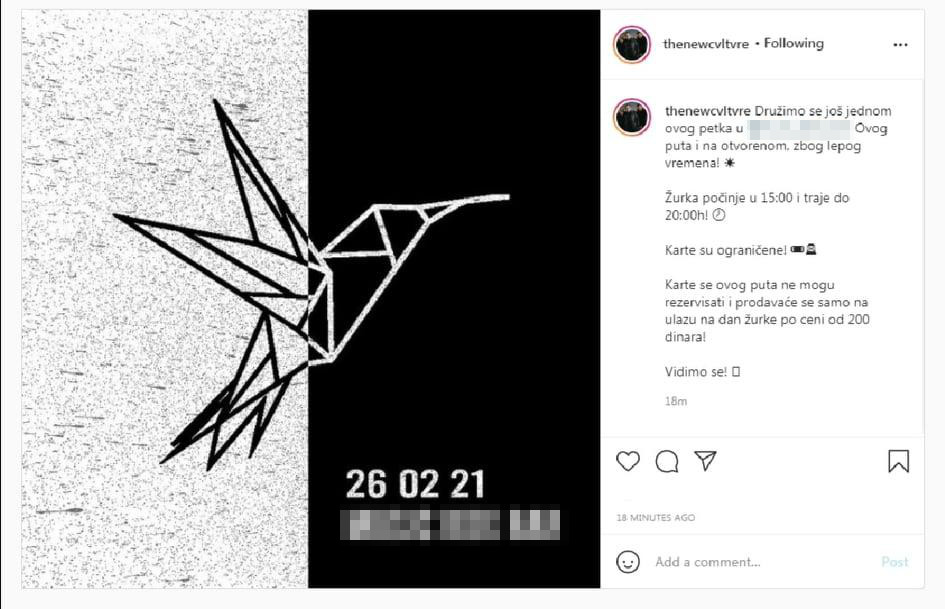Click the header profile avatar
The height and width of the screenshot is (609, 945).
[x=632, y=45]
